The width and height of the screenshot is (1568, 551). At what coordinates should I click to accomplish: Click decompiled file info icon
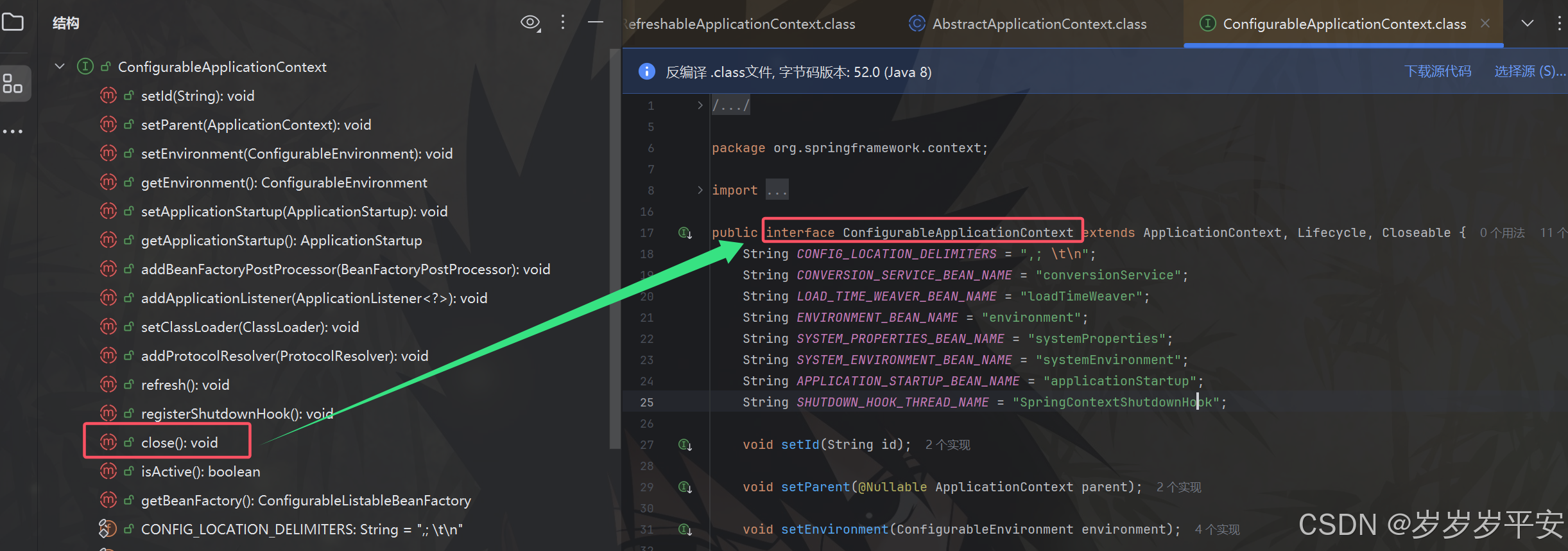[x=646, y=71]
